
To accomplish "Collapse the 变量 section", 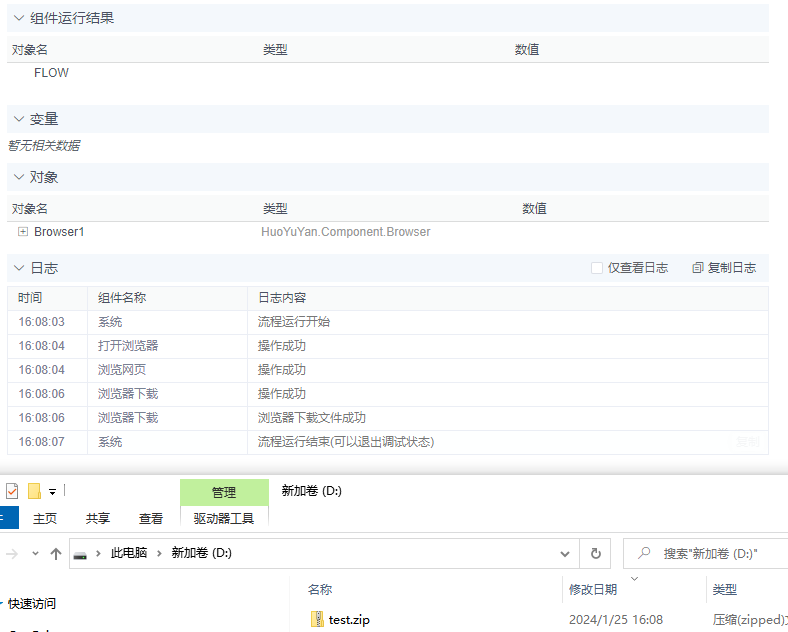I will 19,119.
